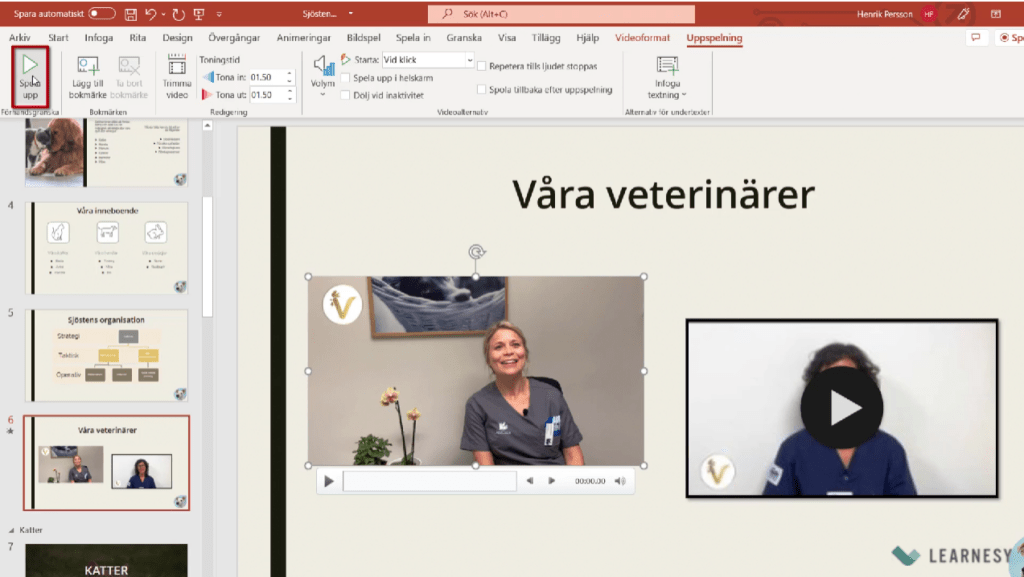
Task: Open the Animeringar ribbon tab
Action: pyautogui.click(x=304, y=38)
